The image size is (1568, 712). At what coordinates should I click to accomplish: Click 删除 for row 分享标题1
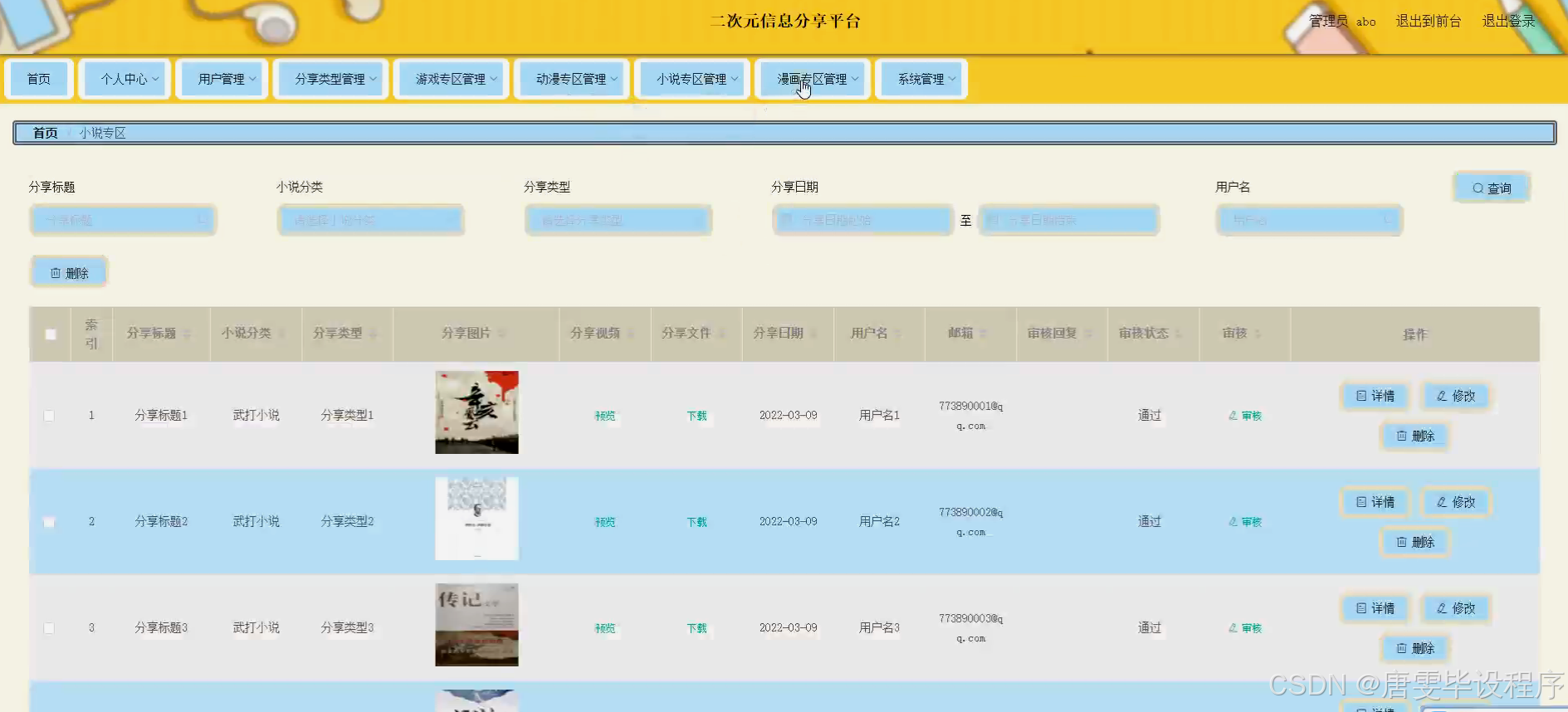coord(1415,436)
